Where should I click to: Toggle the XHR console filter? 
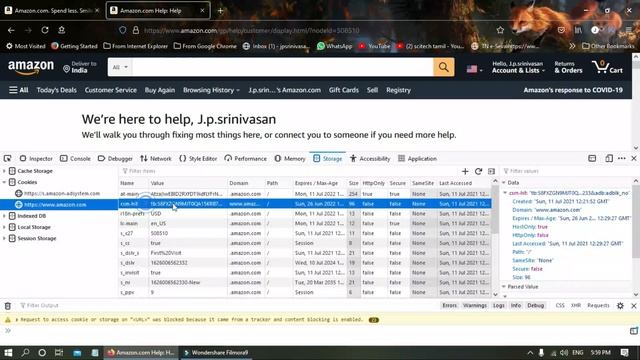[x=576, y=306]
